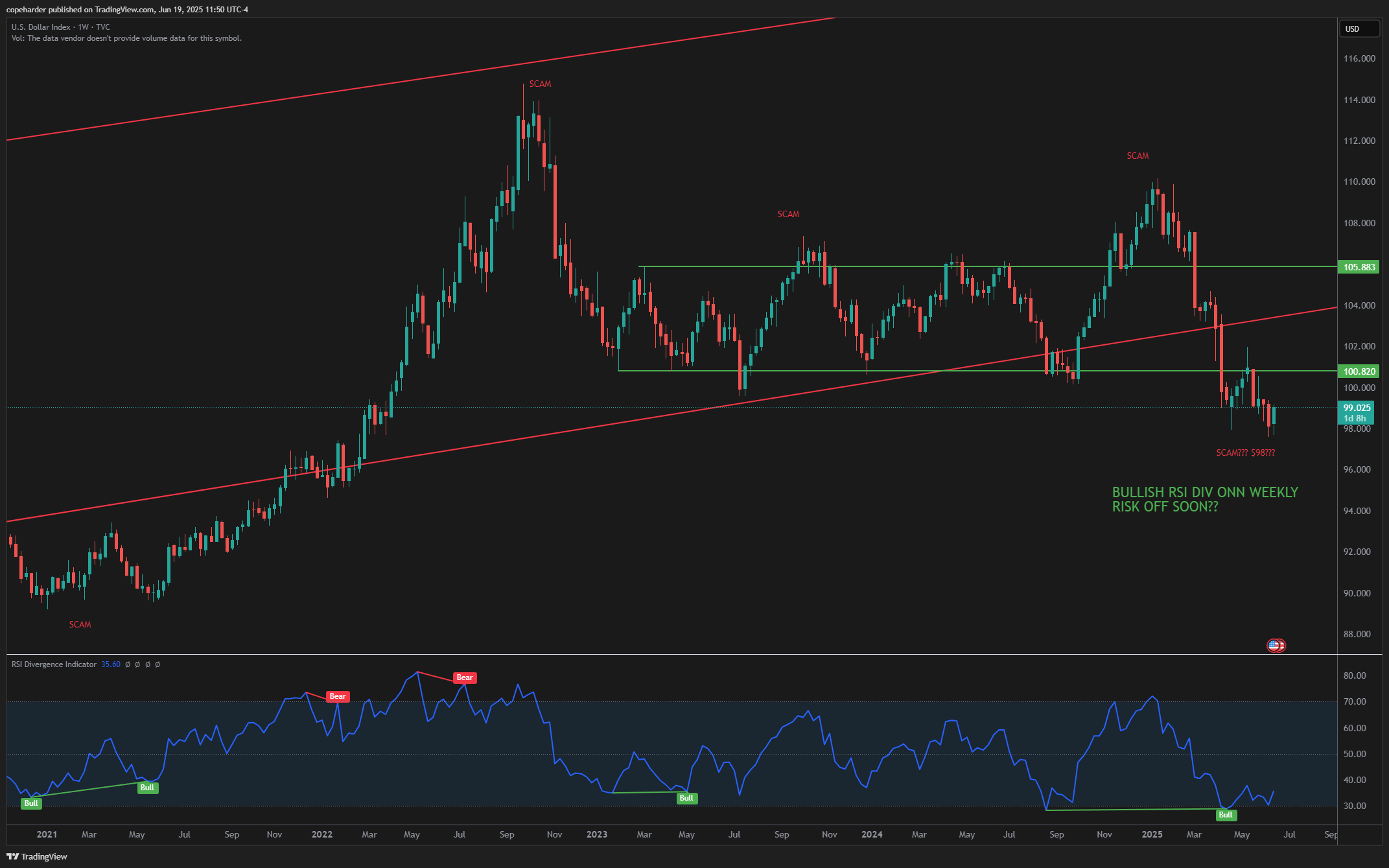This screenshot has width=1389, height=868.
Task: Click the 70.00 RSI axis label
Action: (x=1355, y=701)
